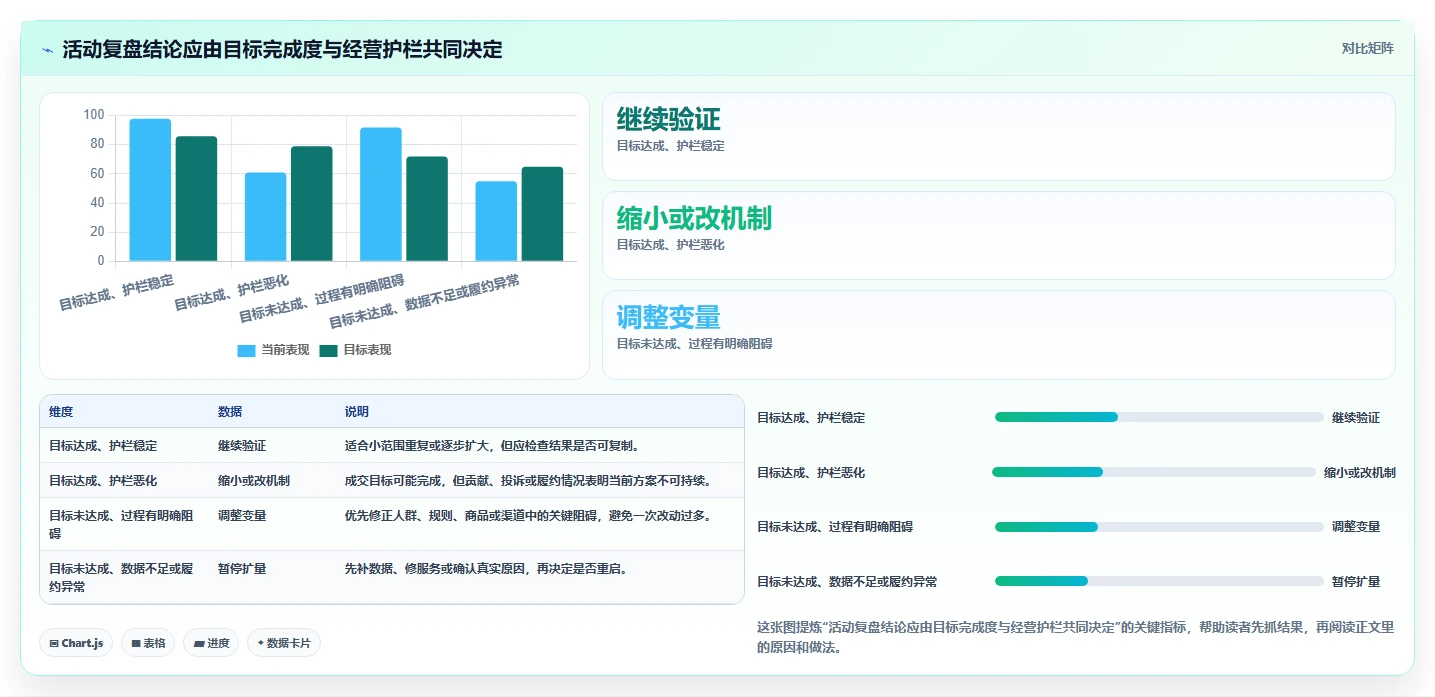Click progress bar for 目标达成、护栏稳定
The image size is (1435, 697).
pos(1159,417)
